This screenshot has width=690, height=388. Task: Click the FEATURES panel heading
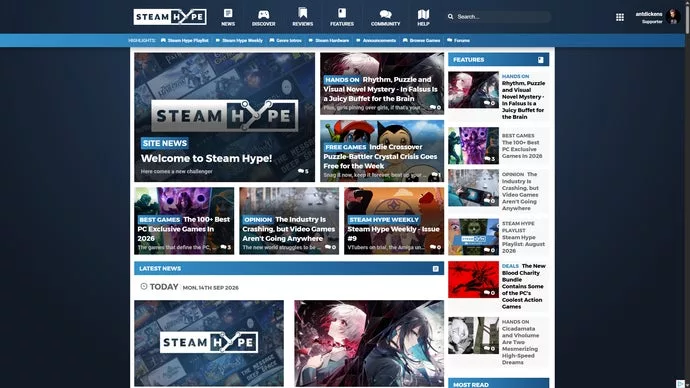tap(469, 60)
